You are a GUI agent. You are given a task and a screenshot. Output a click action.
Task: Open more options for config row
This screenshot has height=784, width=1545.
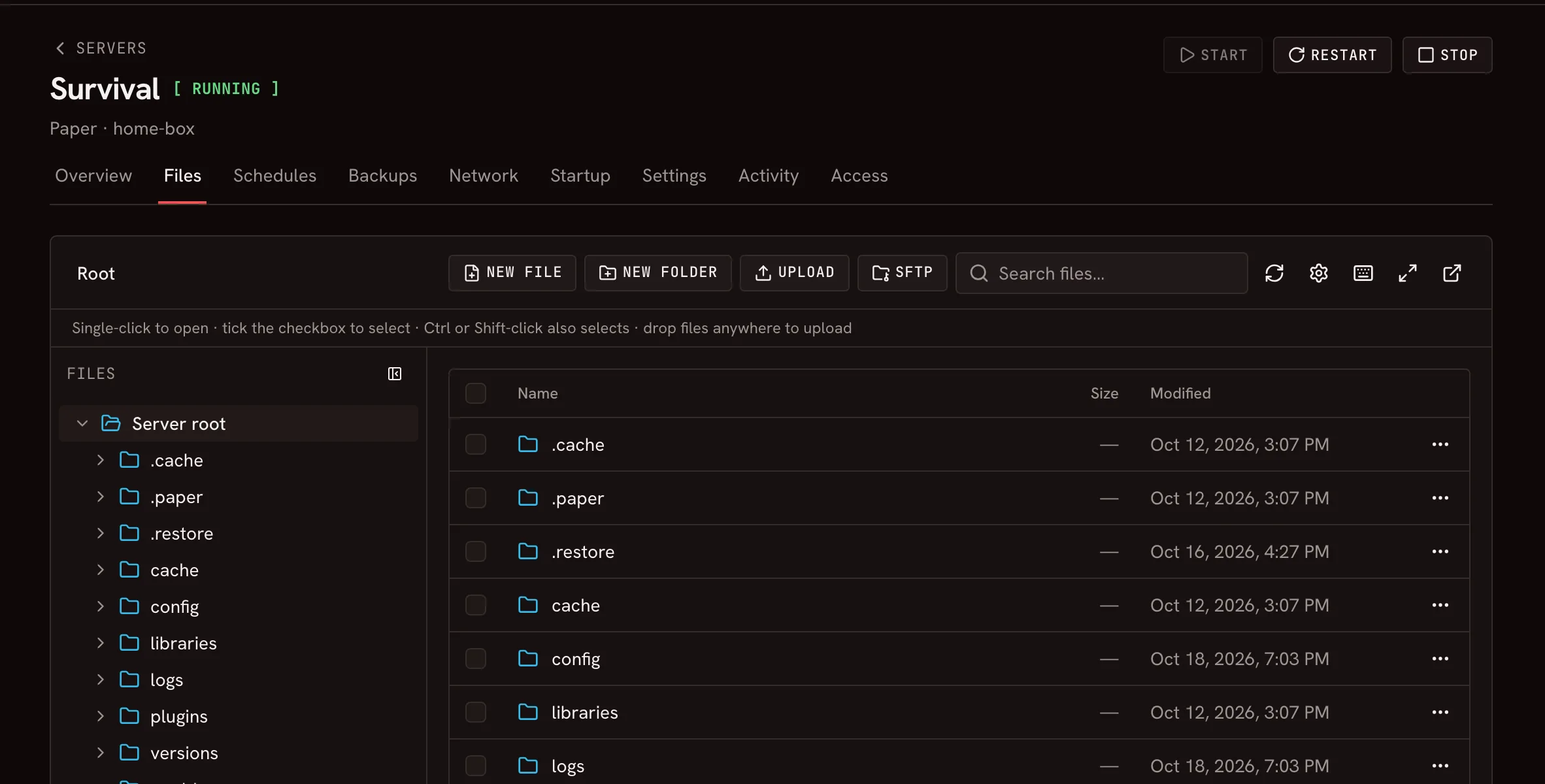[1440, 659]
